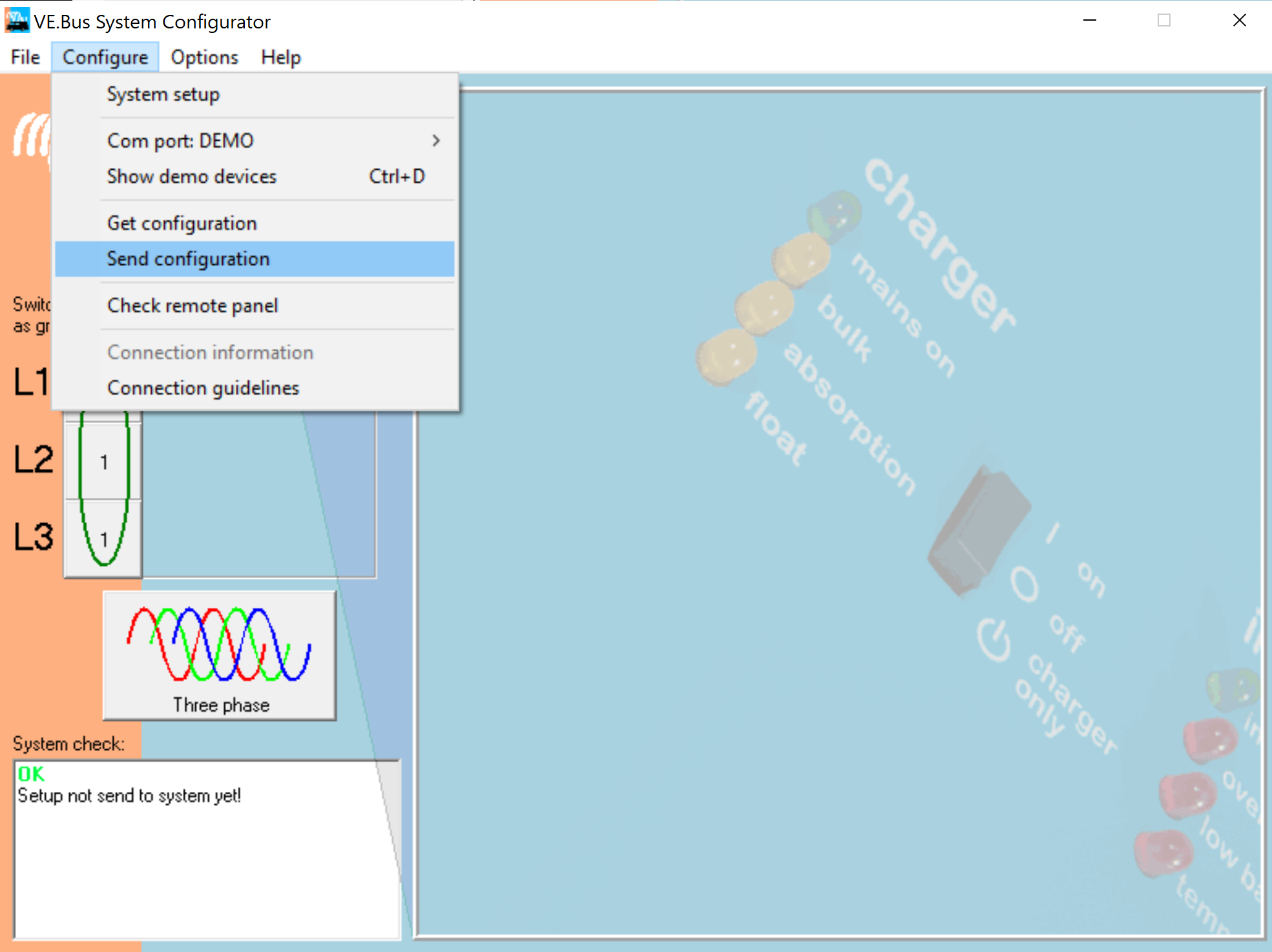Click Show demo devices menu item

click(192, 176)
